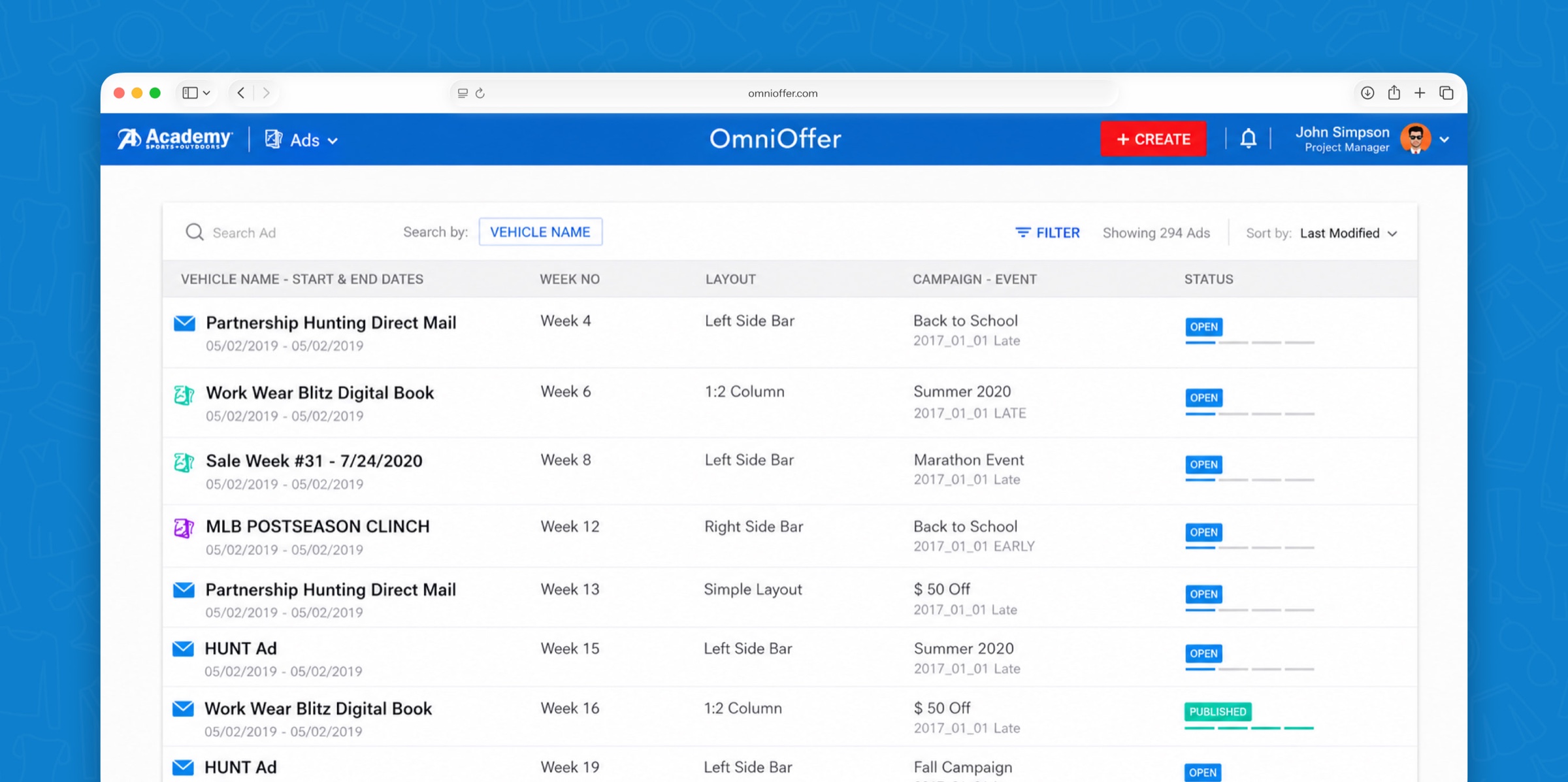Open the Ads module dropdown
The height and width of the screenshot is (782, 1568).
pos(301,140)
